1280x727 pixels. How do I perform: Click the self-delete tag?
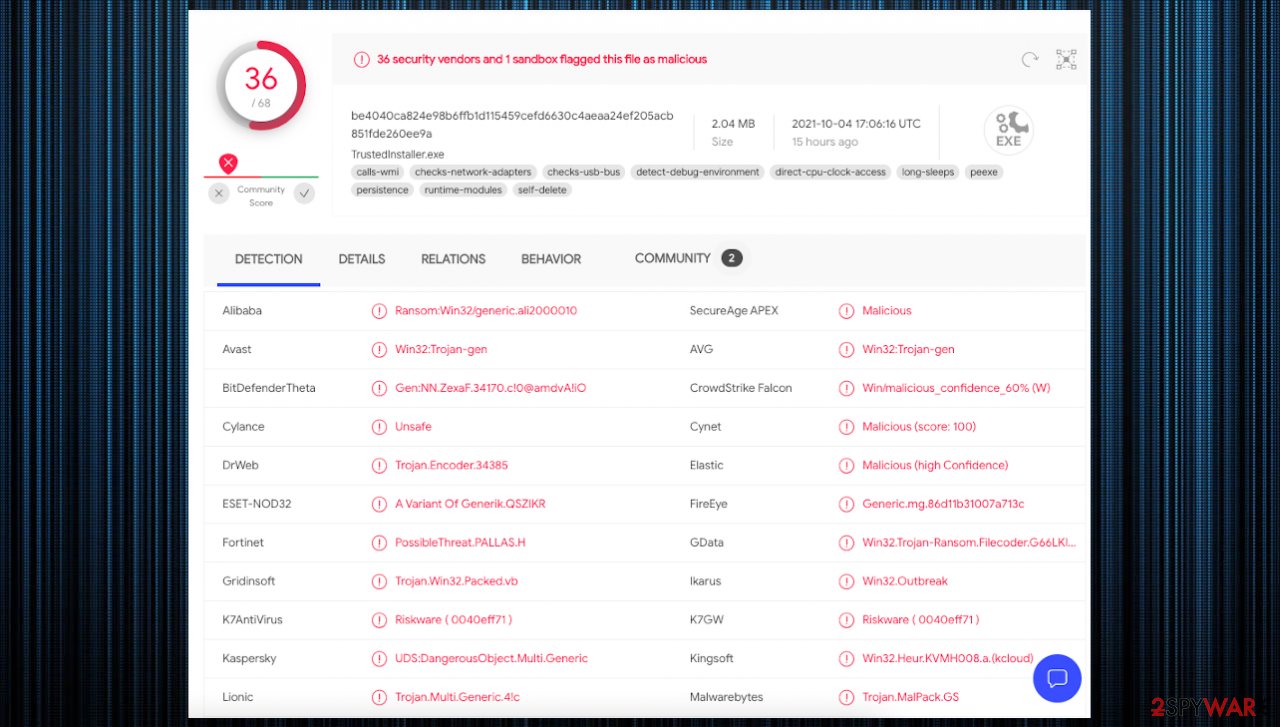tap(542, 190)
